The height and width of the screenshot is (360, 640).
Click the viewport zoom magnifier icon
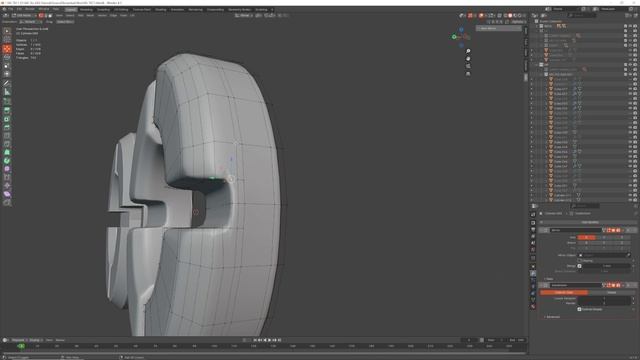tap(468, 51)
